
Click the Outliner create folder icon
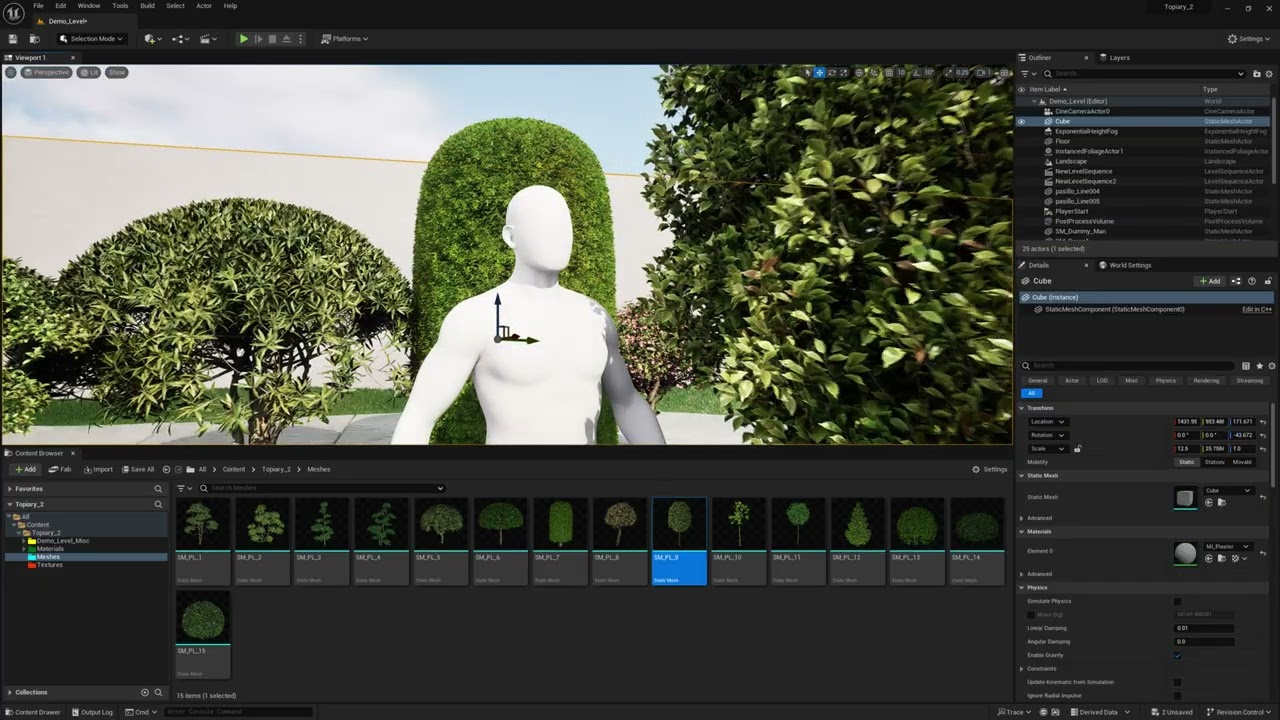1257,74
